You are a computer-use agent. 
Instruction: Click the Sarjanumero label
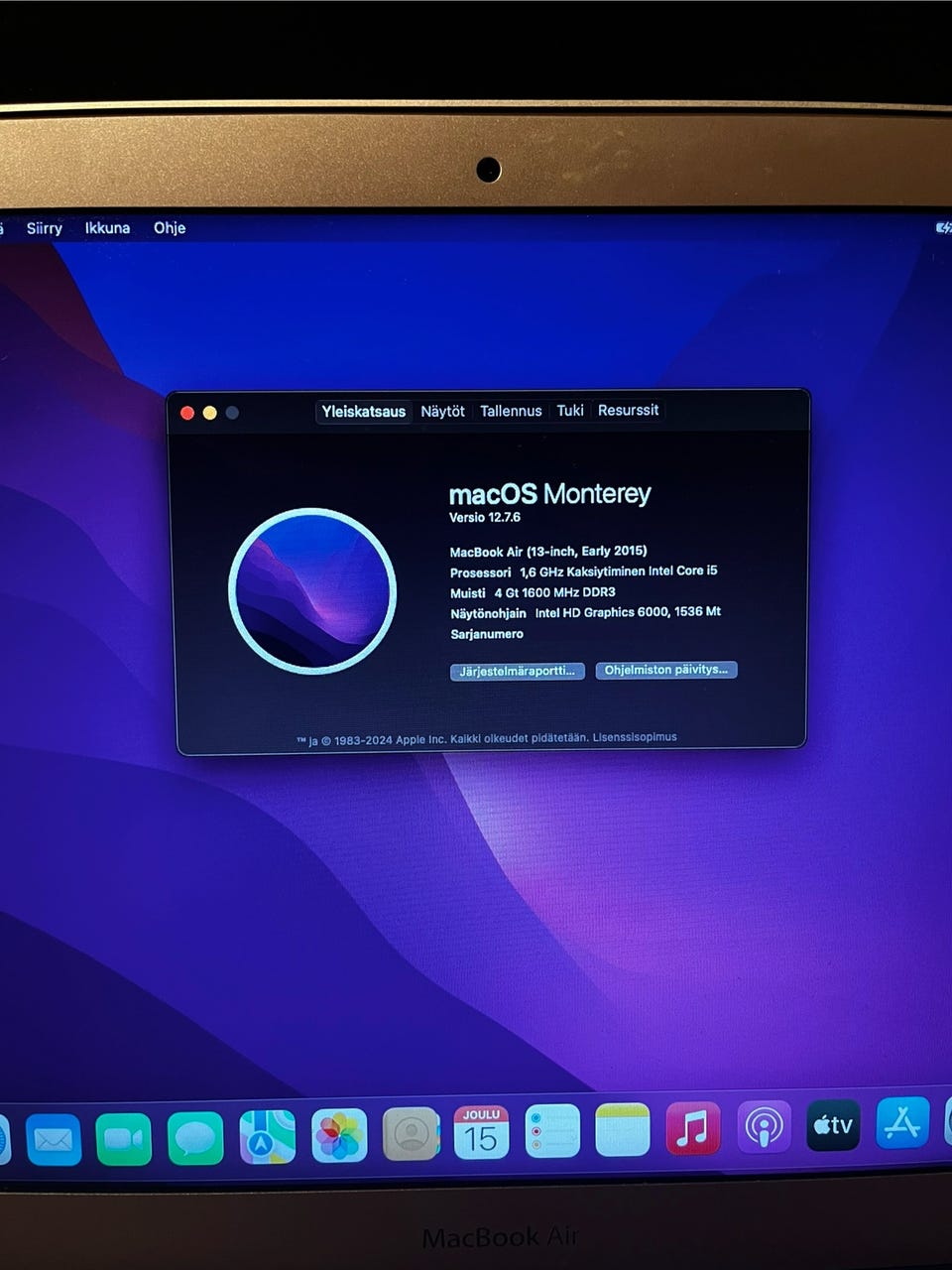487,634
